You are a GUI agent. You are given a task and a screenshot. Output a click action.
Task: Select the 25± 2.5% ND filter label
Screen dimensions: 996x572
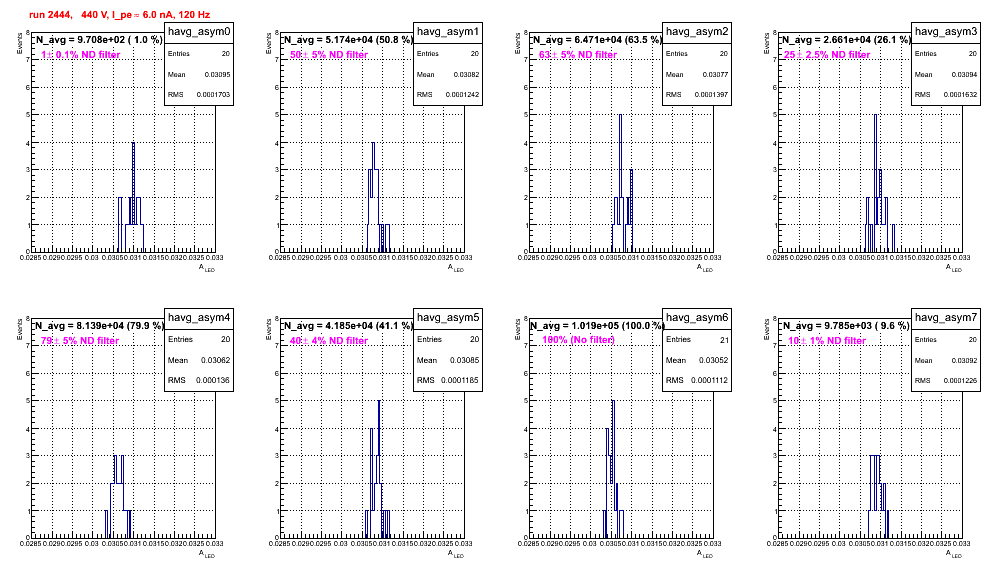[827, 55]
